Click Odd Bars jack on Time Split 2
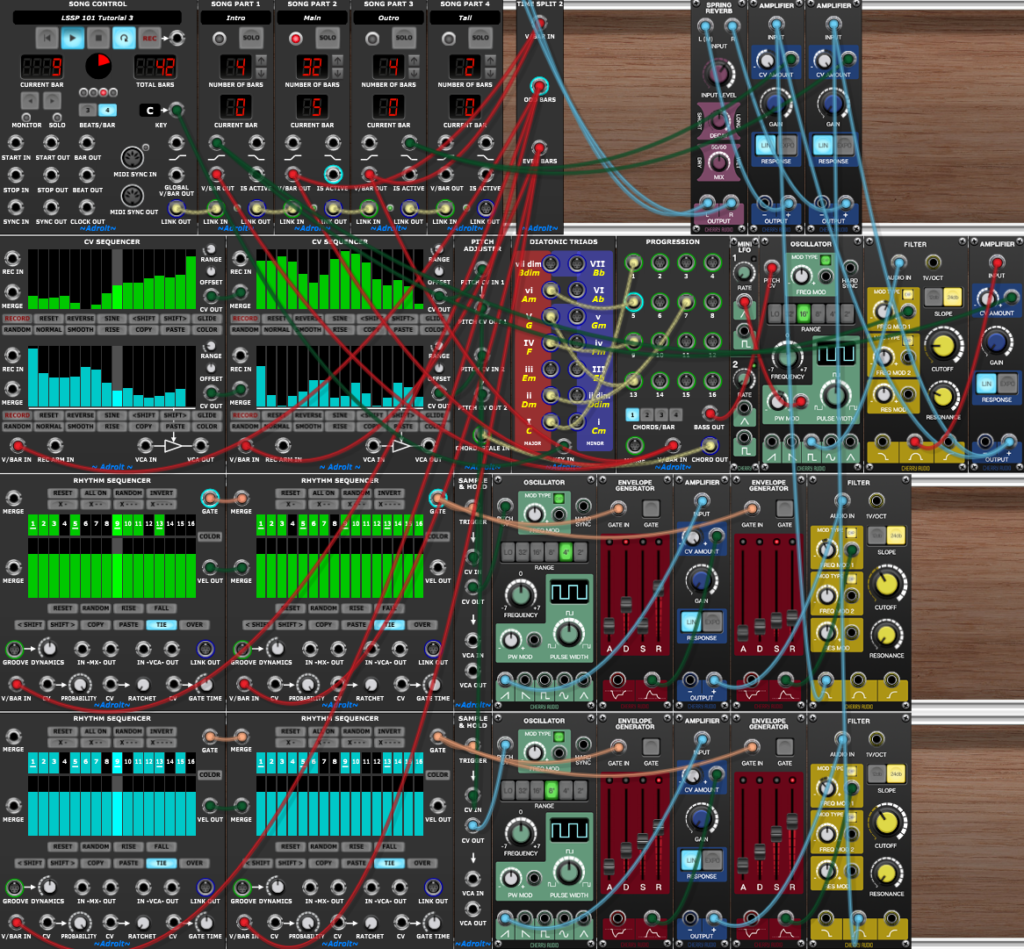The height and width of the screenshot is (949, 1024). [x=539, y=86]
